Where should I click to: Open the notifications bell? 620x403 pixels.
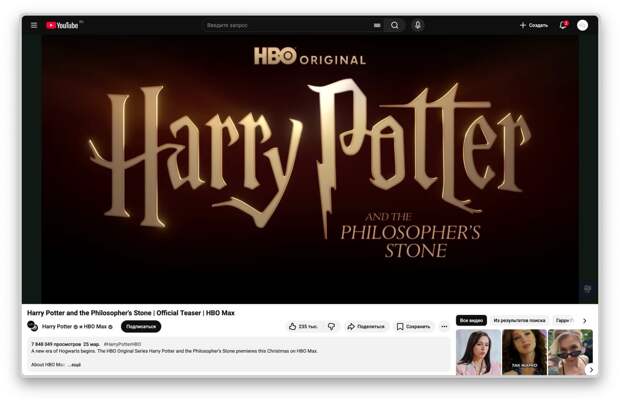563,25
